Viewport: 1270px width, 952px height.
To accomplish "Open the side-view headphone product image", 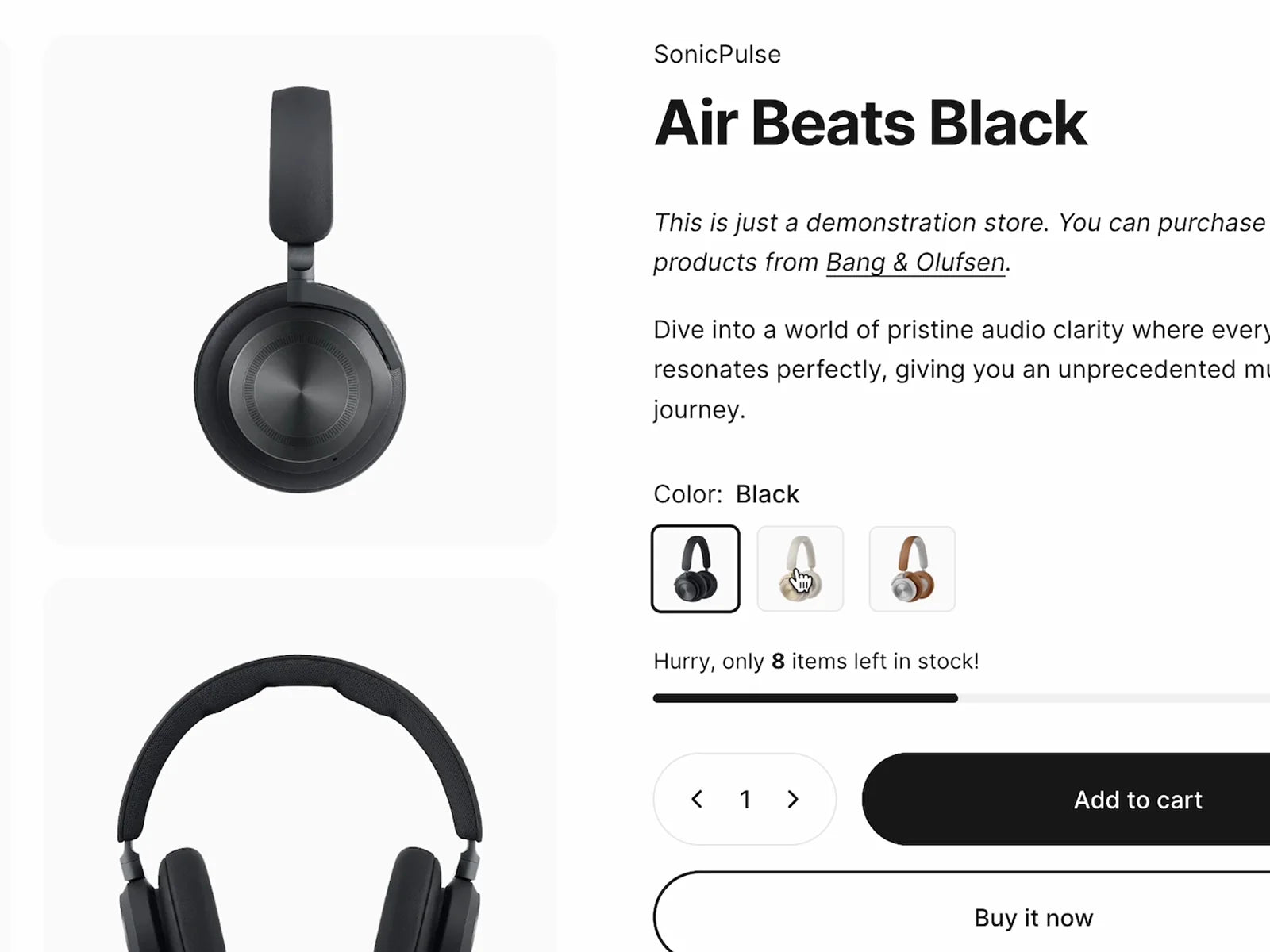I will coord(299,290).
